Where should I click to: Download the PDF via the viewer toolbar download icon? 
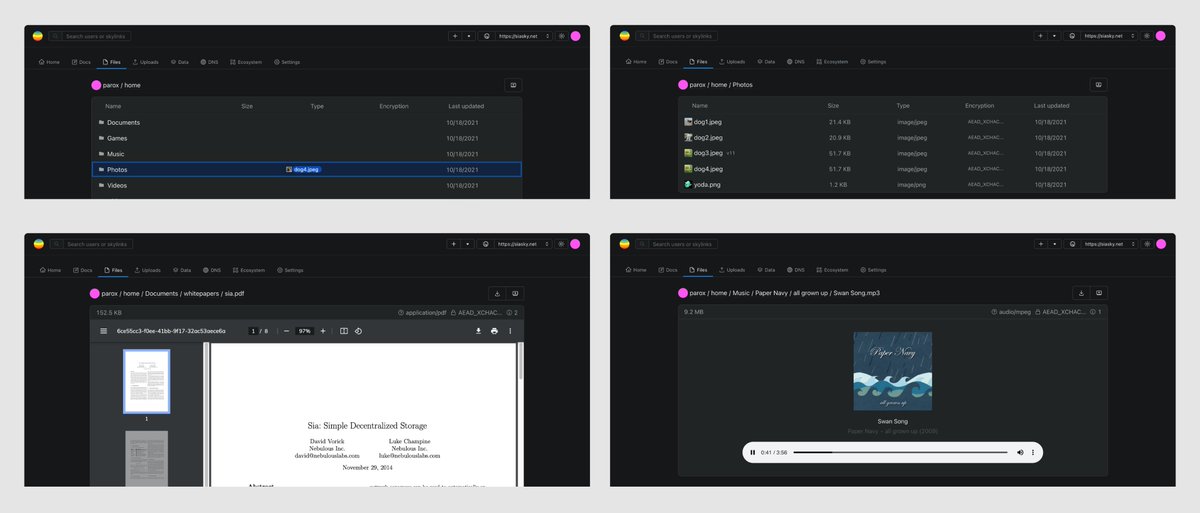pos(478,331)
